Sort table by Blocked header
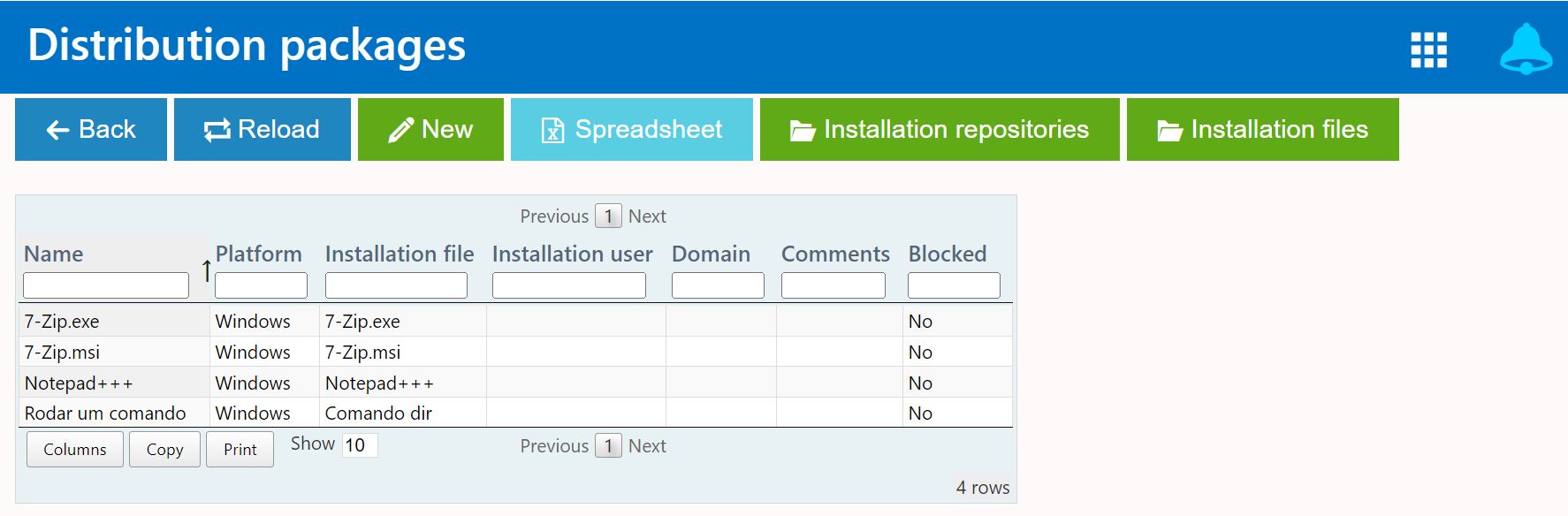 point(947,254)
